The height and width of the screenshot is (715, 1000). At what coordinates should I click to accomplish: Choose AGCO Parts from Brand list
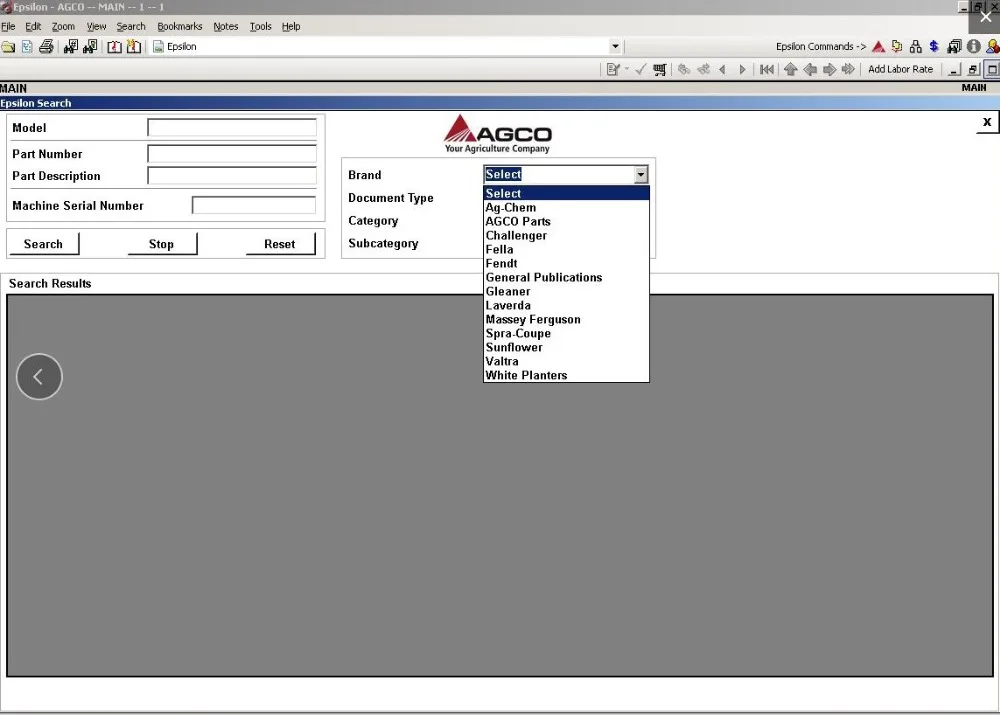566,221
